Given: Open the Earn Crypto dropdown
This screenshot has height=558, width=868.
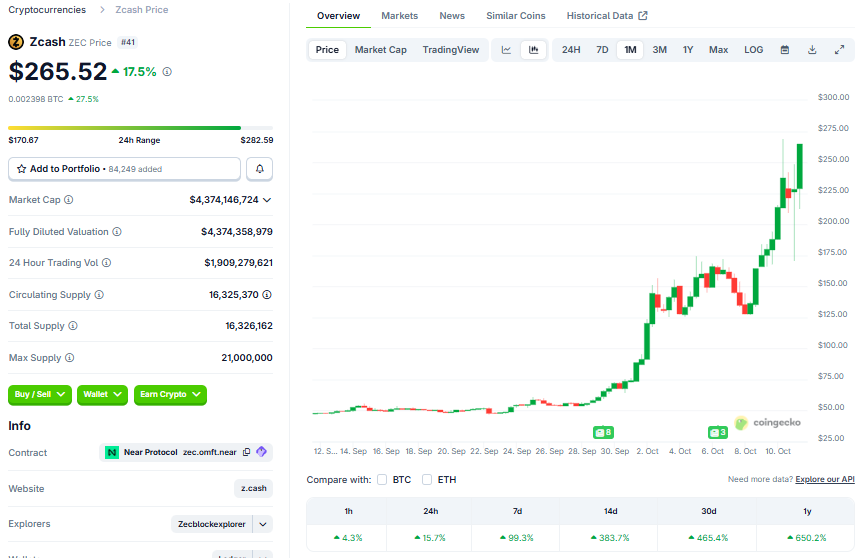Looking at the screenshot, I should (x=170, y=395).
